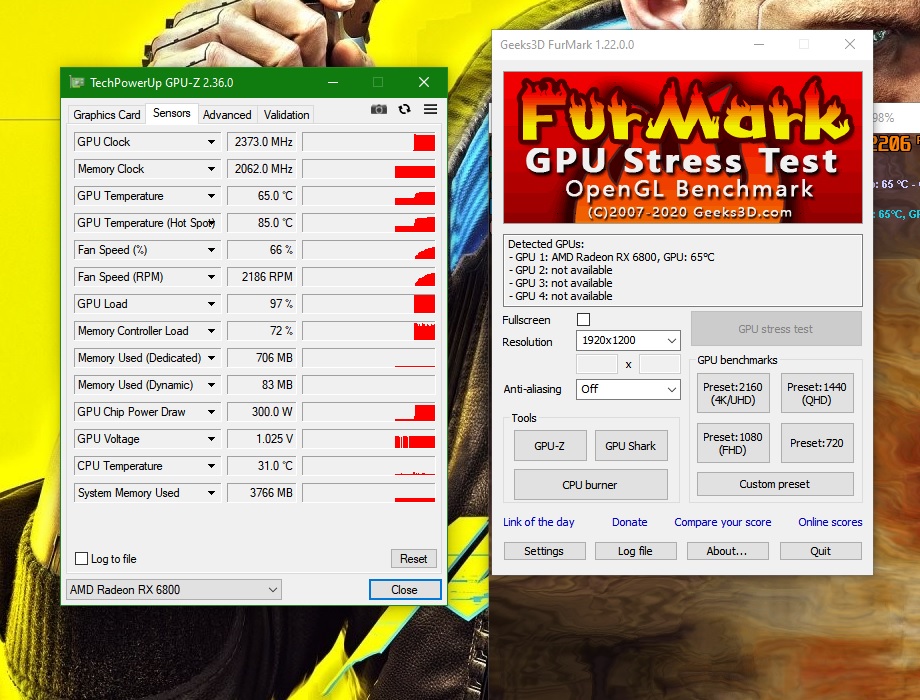Open the Advanced tab in GPU-Z
This screenshot has height=700, width=920.
[x=227, y=114]
